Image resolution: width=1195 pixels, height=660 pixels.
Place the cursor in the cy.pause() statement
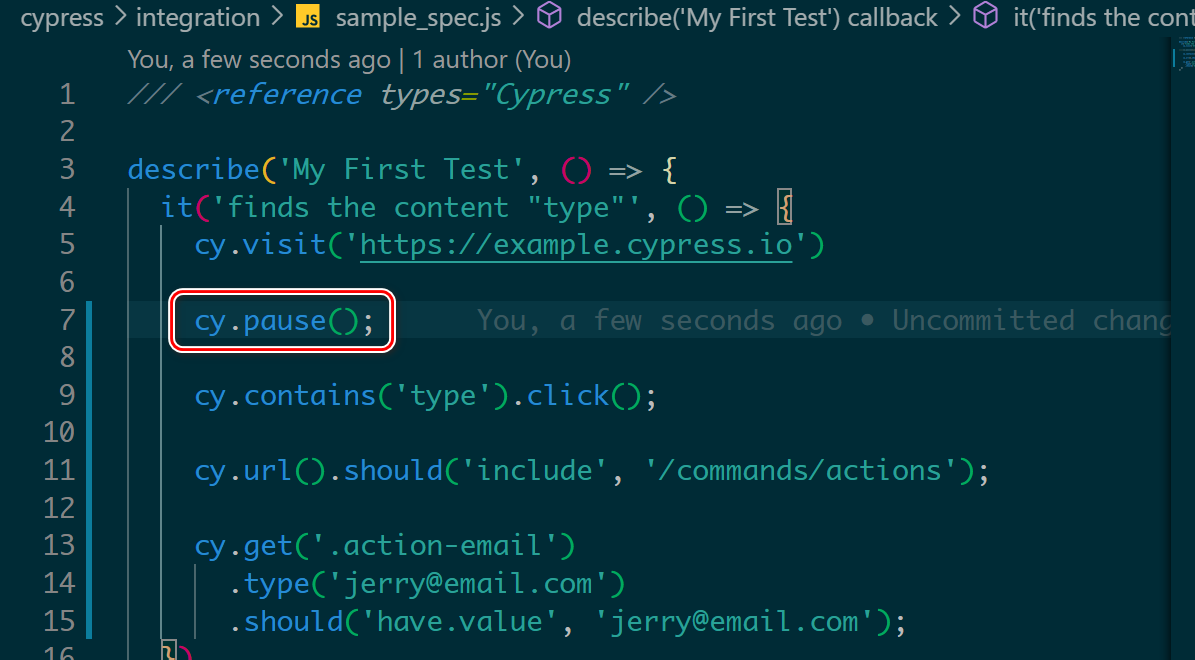pyautogui.click(x=284, y=321)
